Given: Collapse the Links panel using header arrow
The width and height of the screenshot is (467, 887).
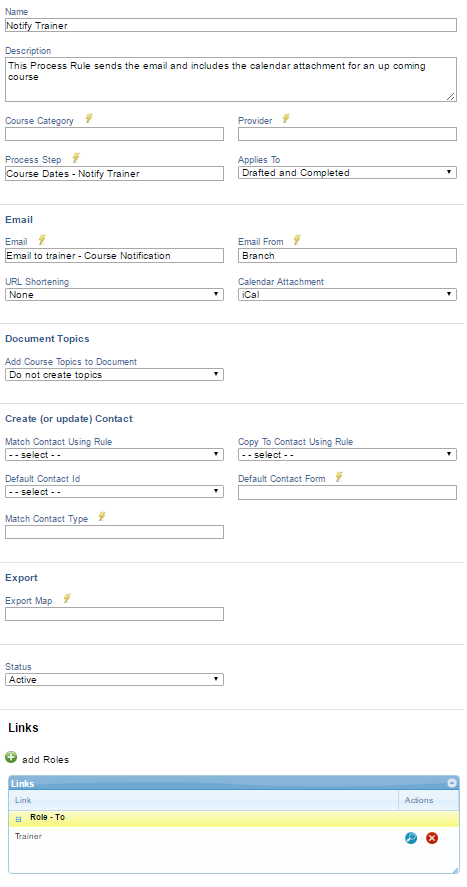Looking at the screenshot, I should pos(452,783).
